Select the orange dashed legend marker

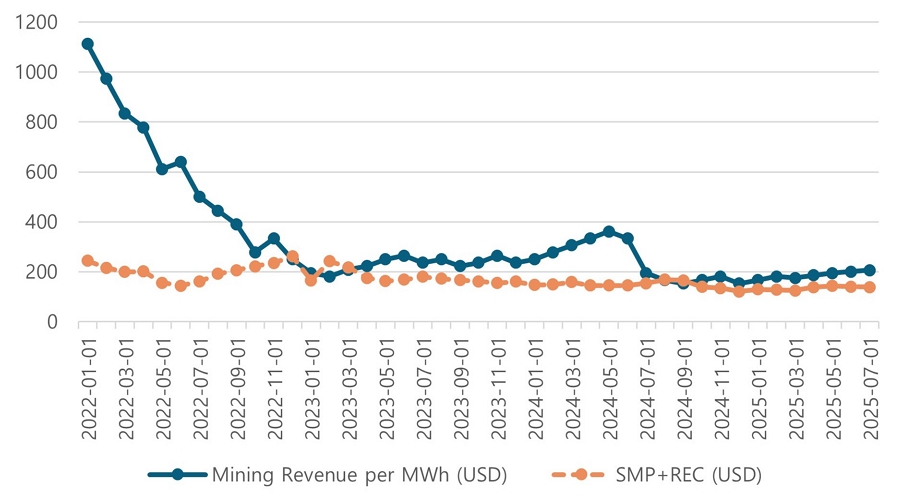578,474
